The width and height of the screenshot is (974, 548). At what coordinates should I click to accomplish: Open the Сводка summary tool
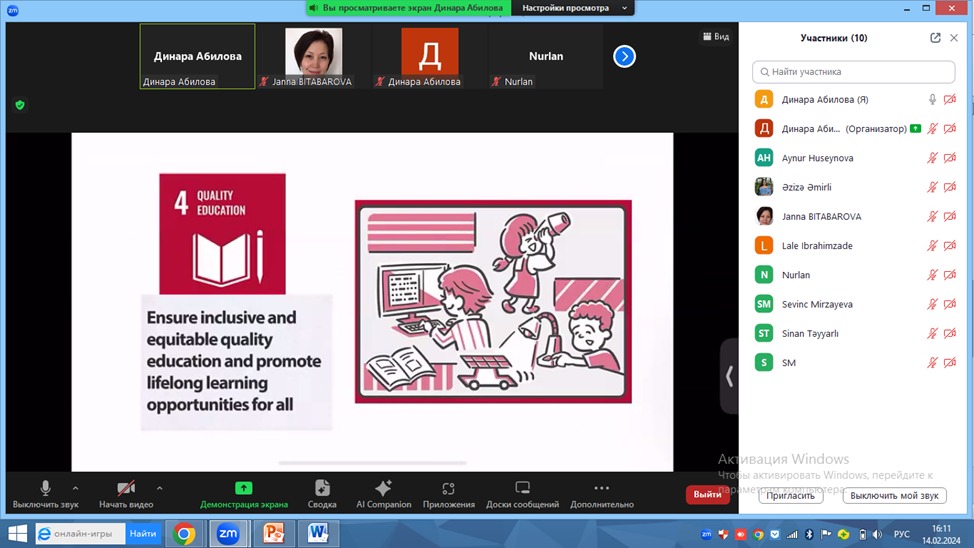click(x=322, y=495)
